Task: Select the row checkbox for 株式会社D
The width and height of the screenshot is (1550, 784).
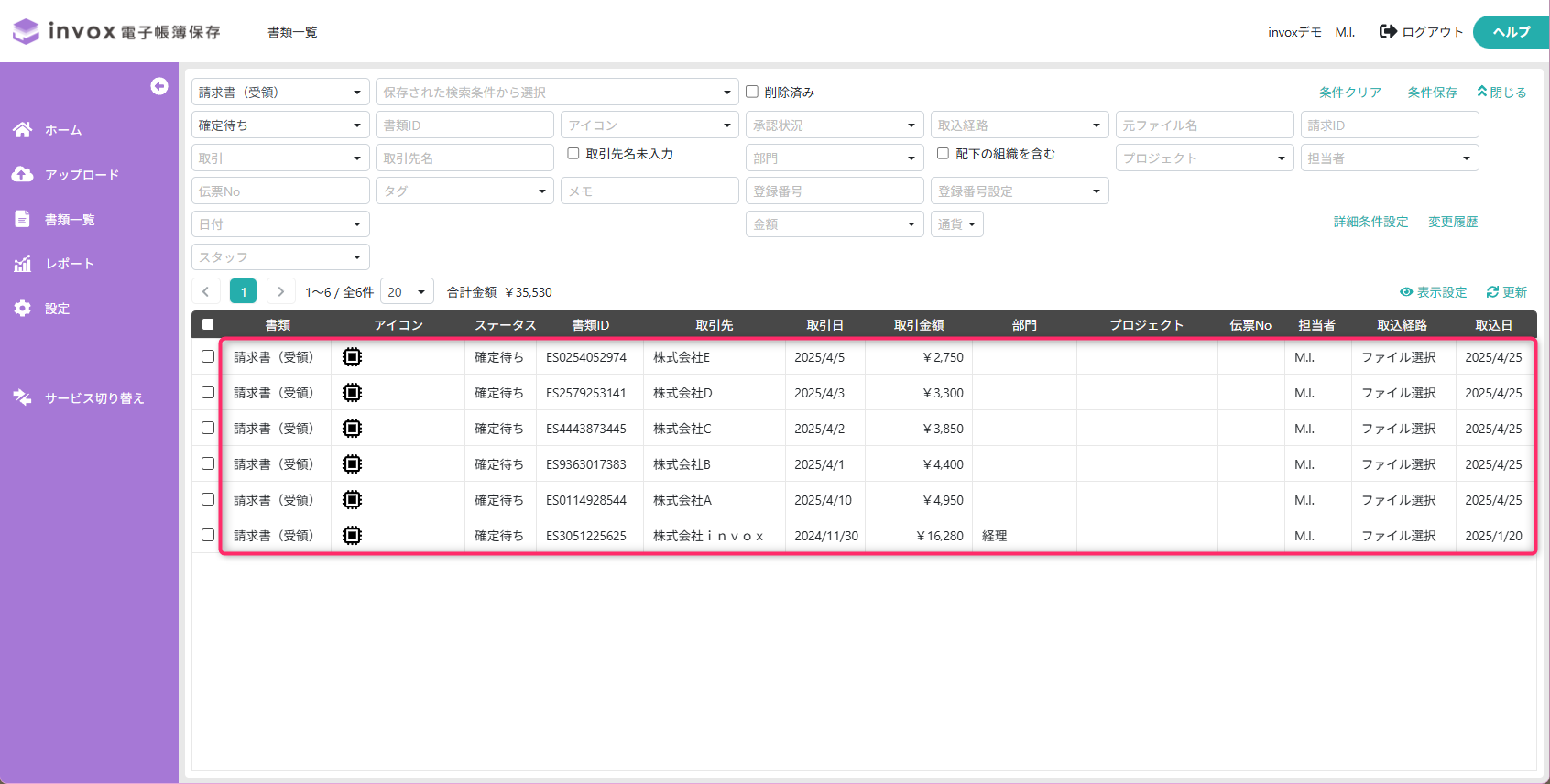Action: [208, 392]
